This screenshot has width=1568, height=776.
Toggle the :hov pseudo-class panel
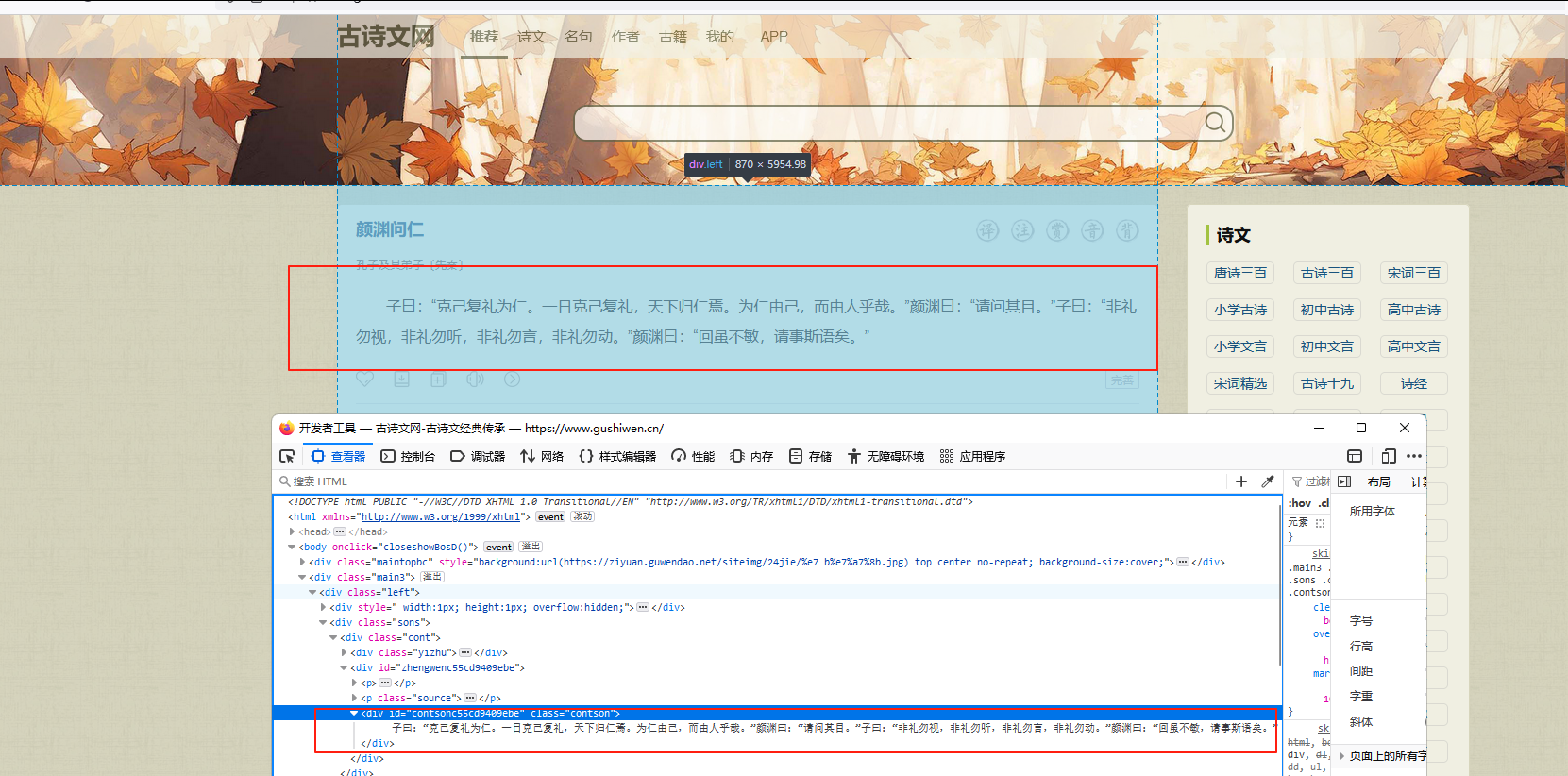[1300, 503]
